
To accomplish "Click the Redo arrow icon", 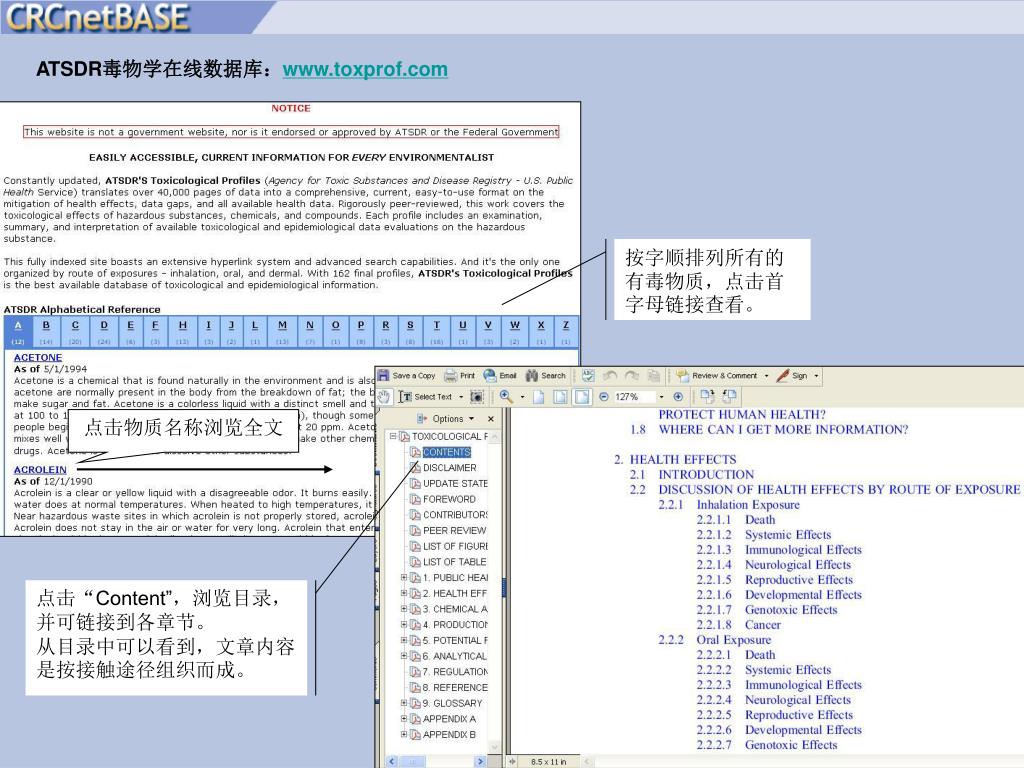I will click(x=632, y=376).
